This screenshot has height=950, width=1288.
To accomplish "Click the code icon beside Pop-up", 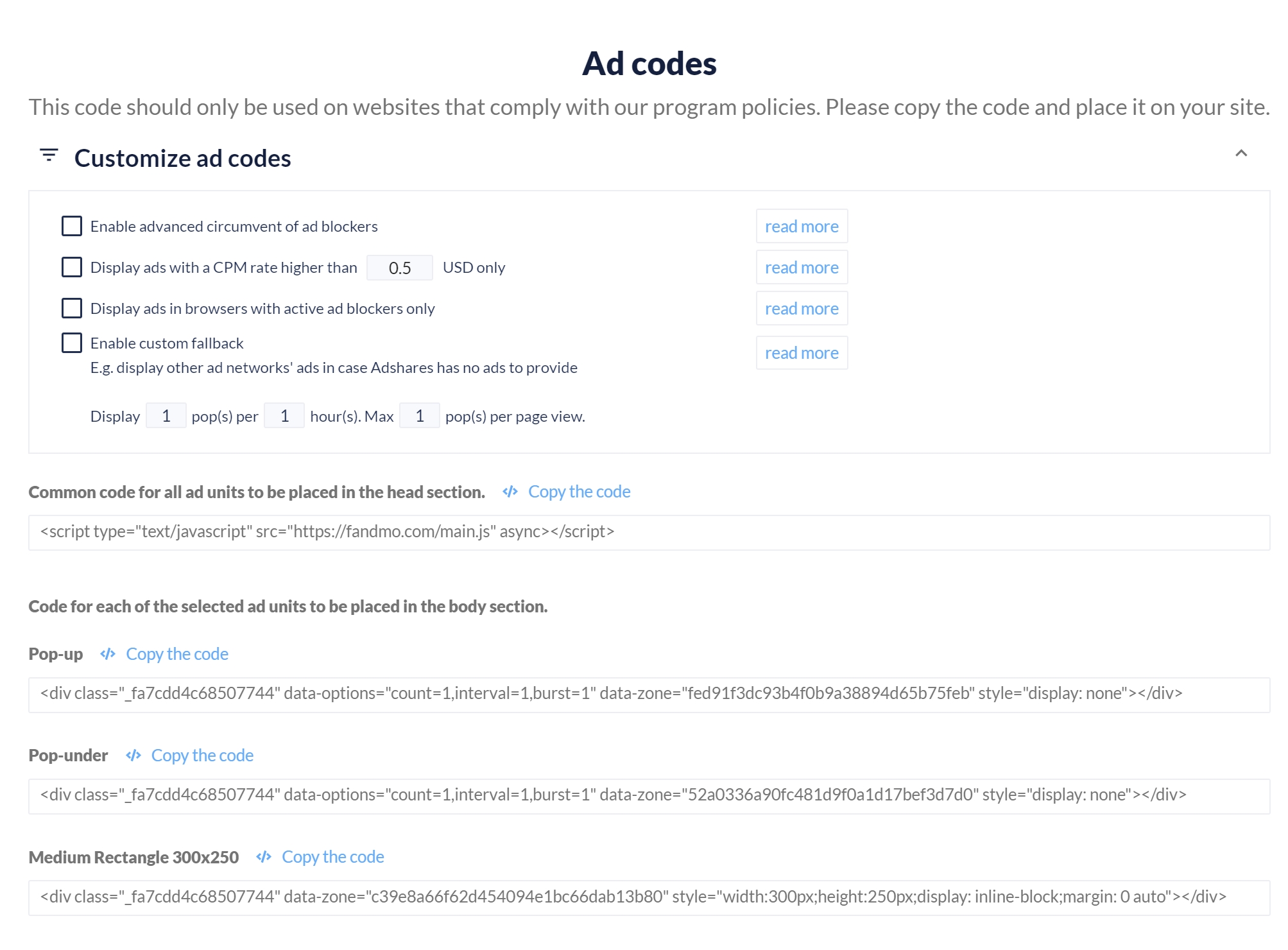I will click(x=108, y=654).
